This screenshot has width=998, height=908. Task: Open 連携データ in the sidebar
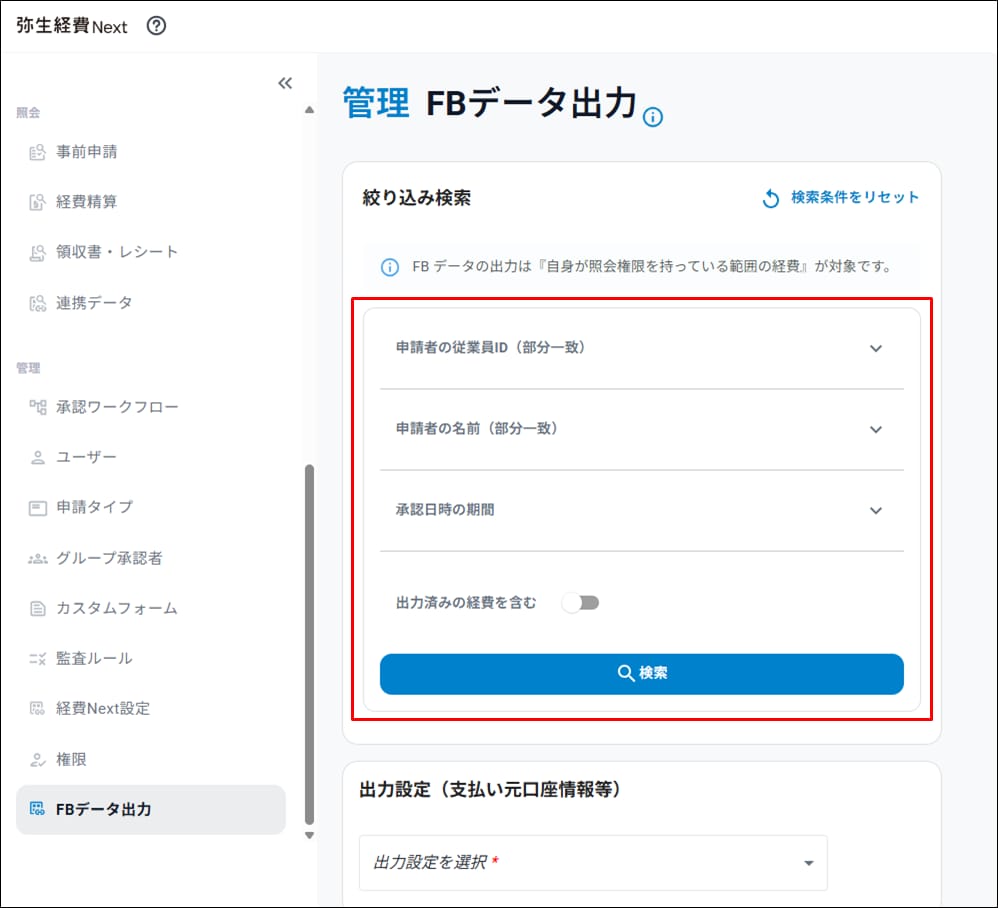tap(94, 303)
